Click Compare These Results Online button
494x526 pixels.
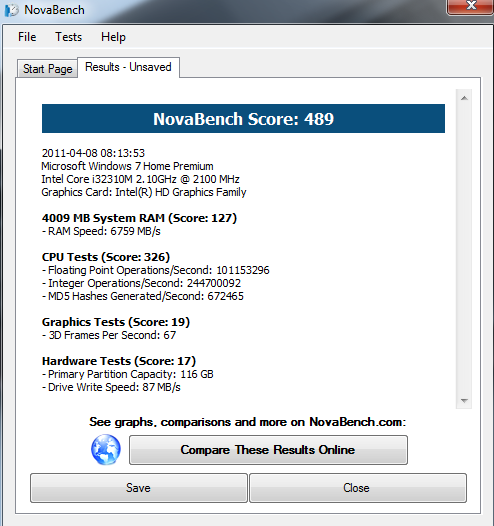tap(268, 450)
